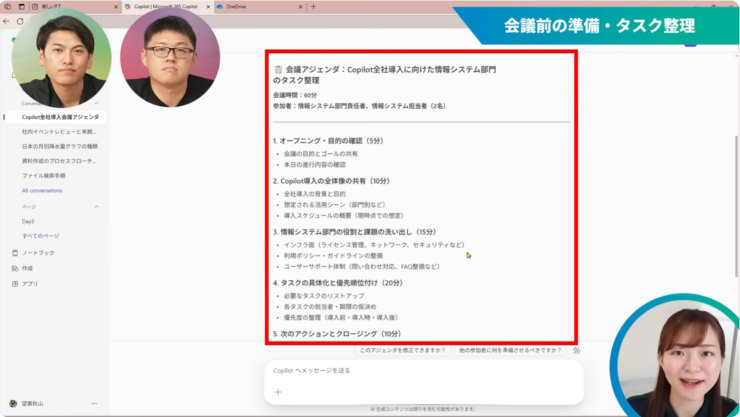Click the 参加者：情報システム部門責任者 line
740x417 pixels.
359,106
